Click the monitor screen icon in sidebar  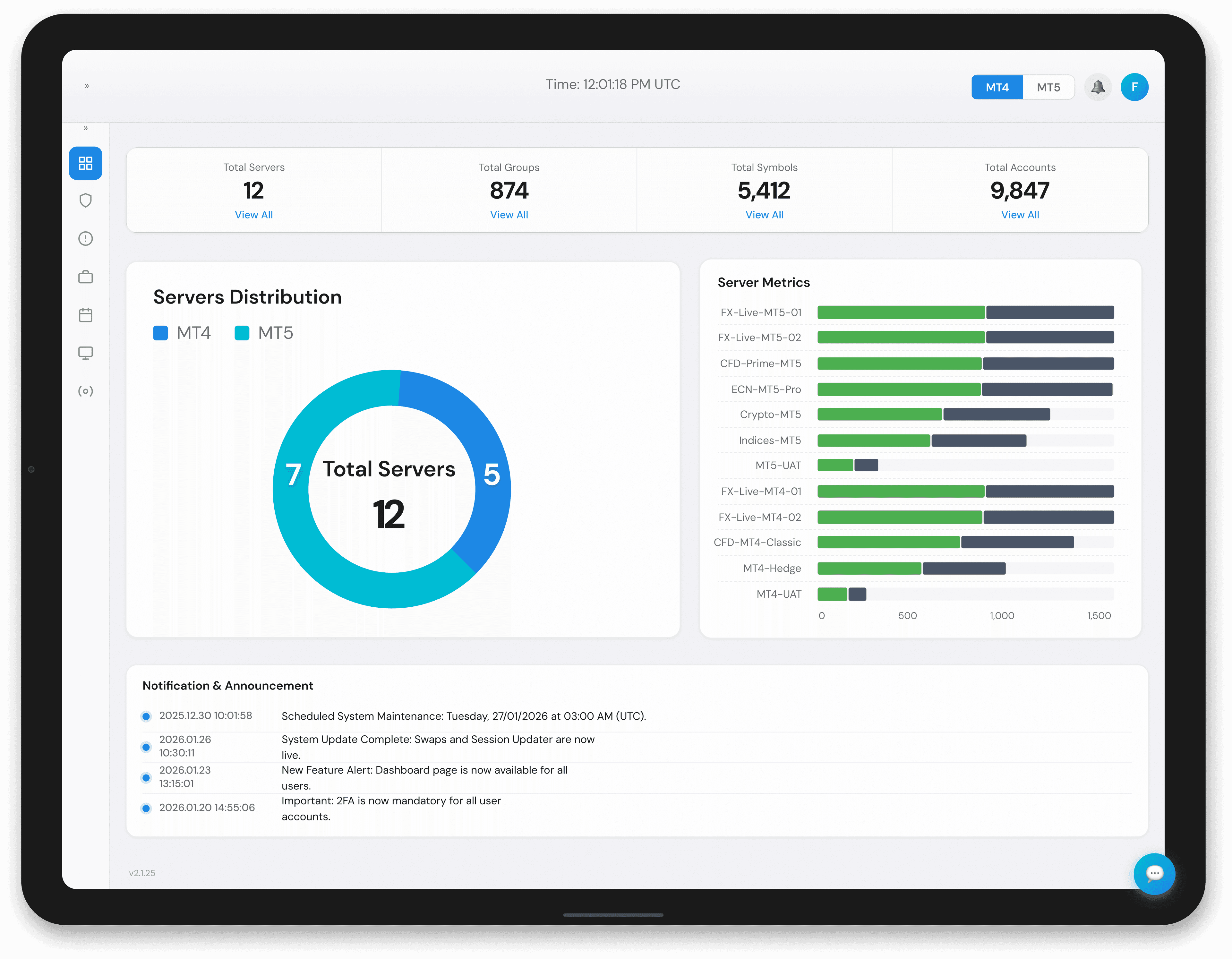(85, 353)
